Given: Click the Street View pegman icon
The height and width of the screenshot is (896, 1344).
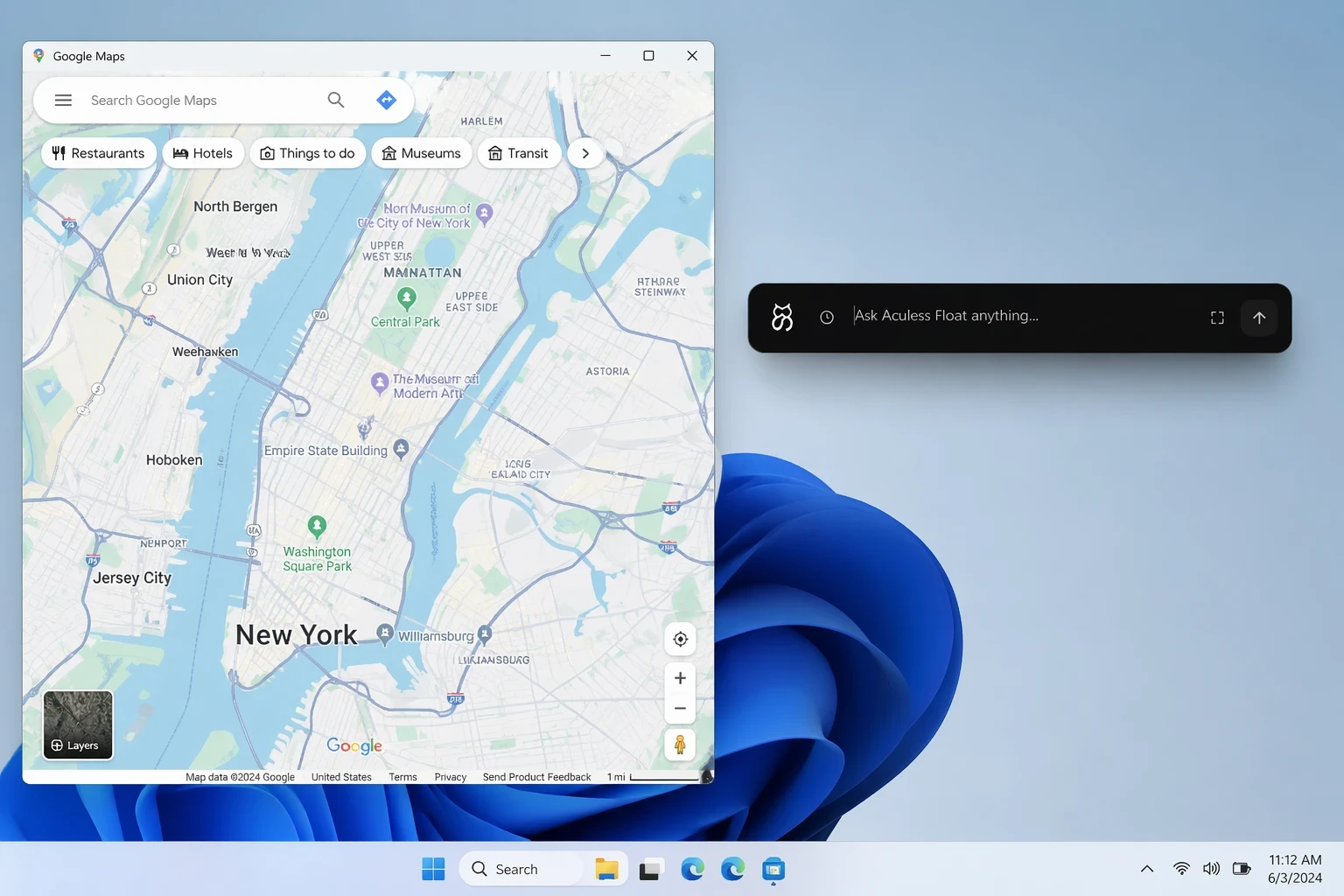Looking at the screenshot, I should click(x=680, y=745).
